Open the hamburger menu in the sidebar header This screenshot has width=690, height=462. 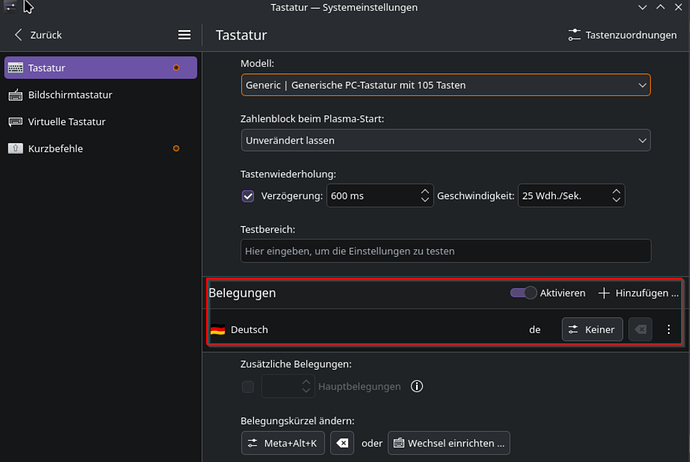(x=184, y=35)
